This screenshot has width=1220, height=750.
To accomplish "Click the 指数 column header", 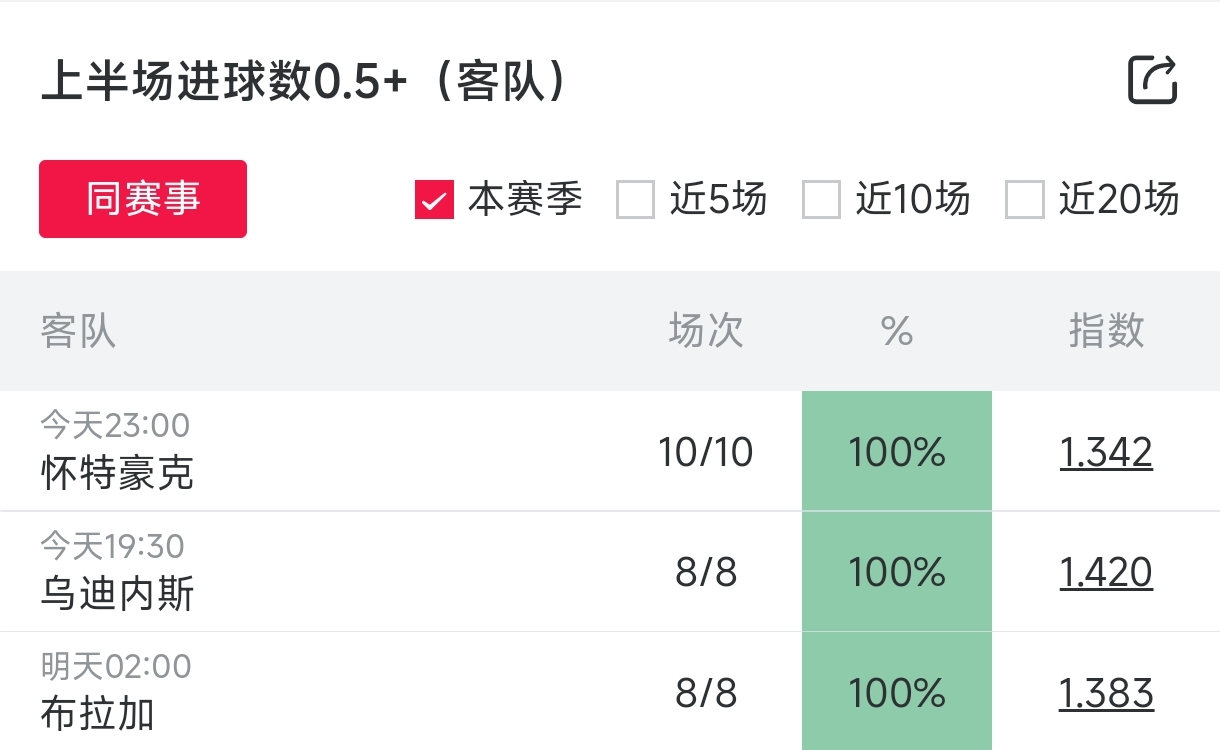I will (1106, 331).
